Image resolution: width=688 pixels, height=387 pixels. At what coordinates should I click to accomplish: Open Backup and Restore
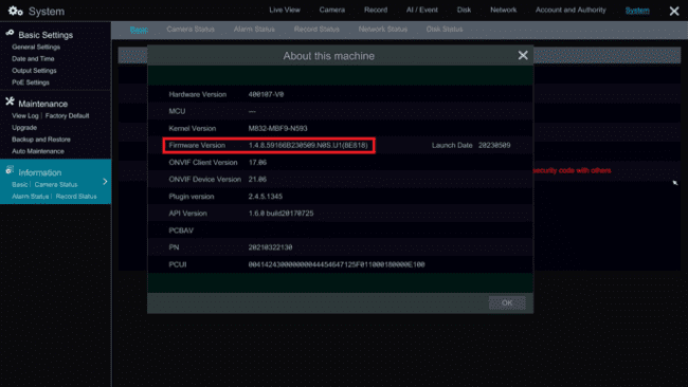pos(41,140)
